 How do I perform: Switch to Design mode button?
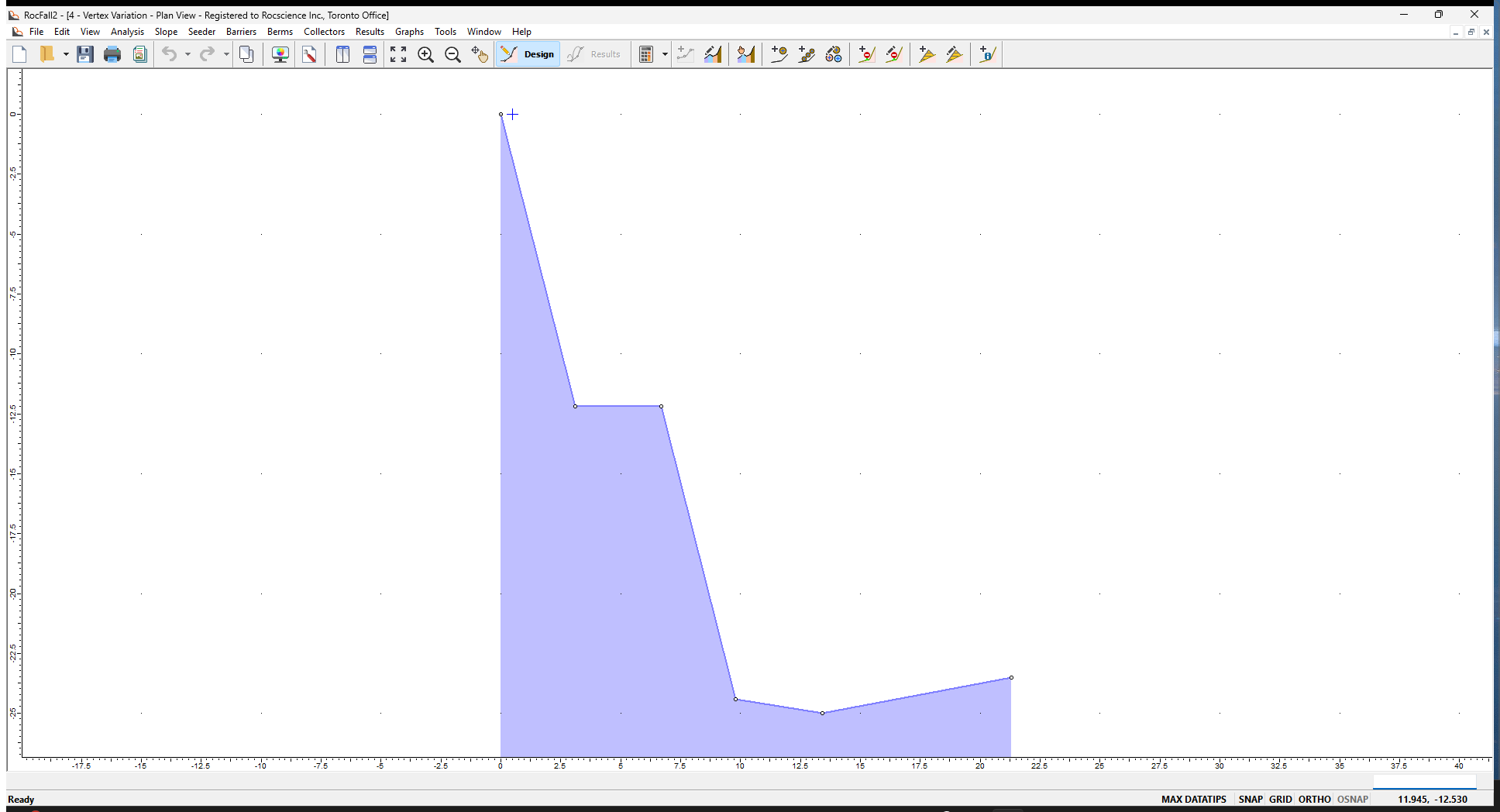click(528, 54)
